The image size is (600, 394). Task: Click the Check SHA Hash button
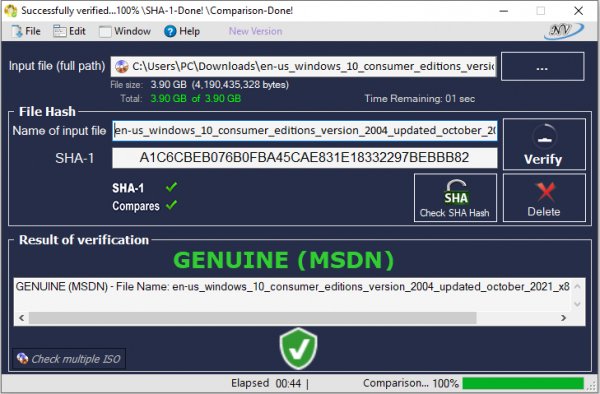pyautogui.click(x=455, y=198)
